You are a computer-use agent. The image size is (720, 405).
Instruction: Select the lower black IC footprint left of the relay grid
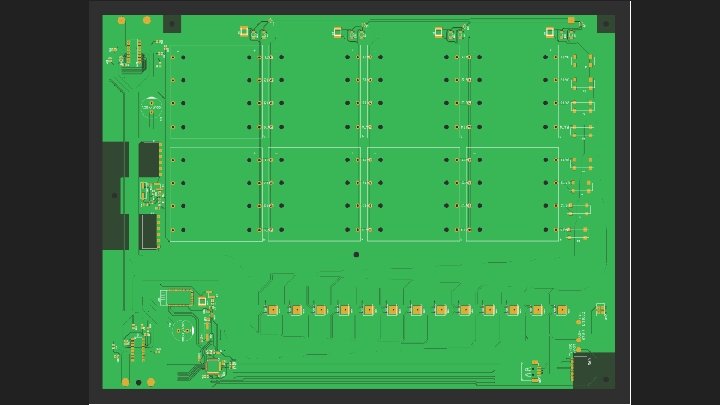(148, 232)
